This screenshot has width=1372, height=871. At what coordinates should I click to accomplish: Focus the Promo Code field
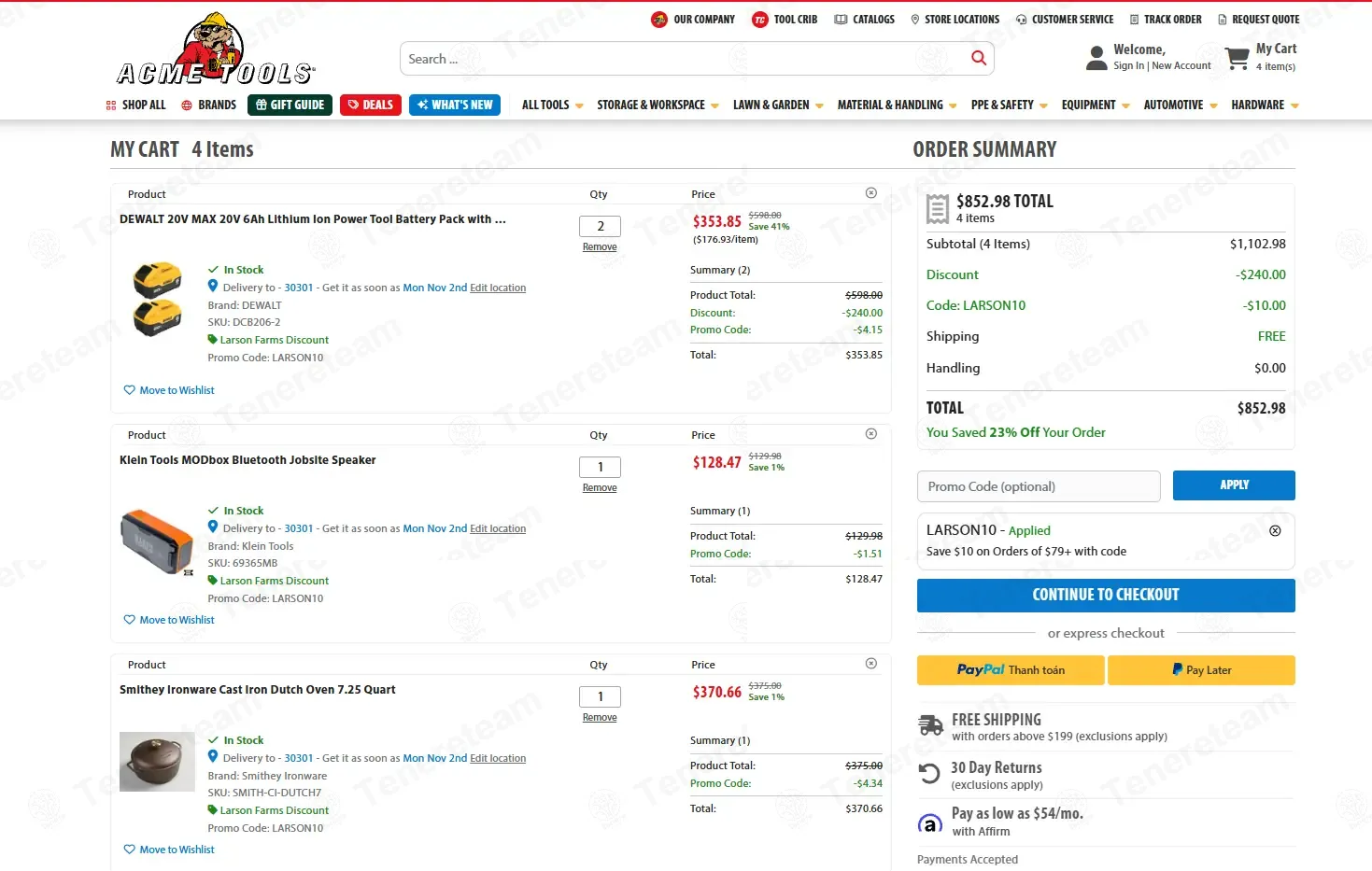(1039, 486)
